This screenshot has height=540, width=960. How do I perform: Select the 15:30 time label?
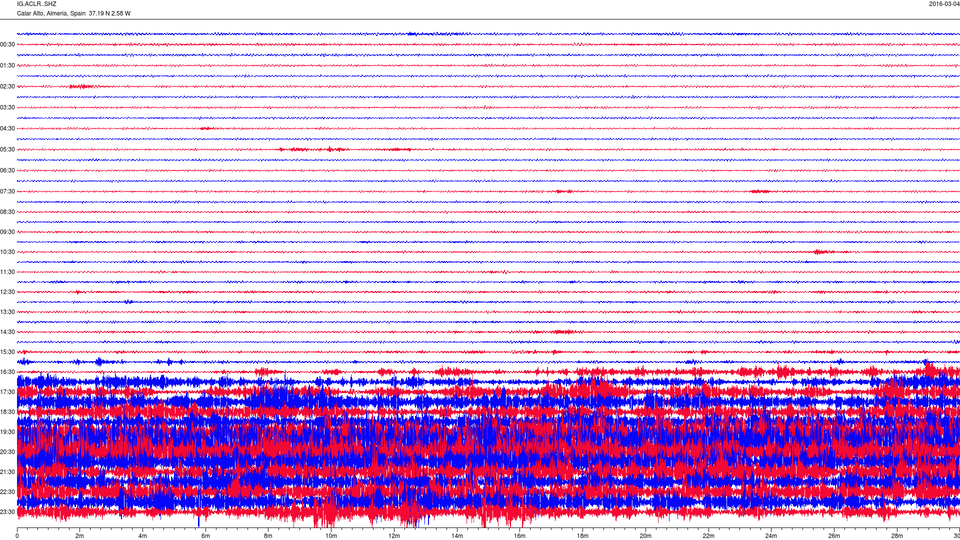7,352
